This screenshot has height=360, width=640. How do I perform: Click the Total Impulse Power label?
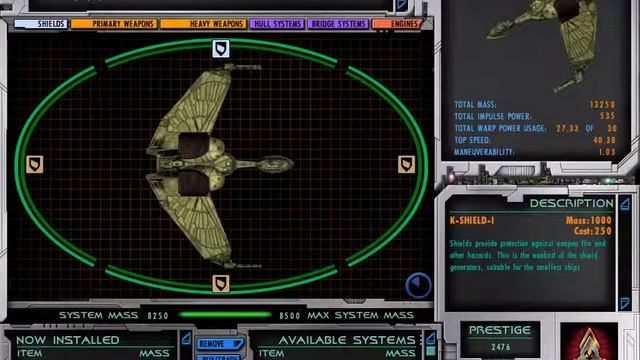tap(493, 116)
